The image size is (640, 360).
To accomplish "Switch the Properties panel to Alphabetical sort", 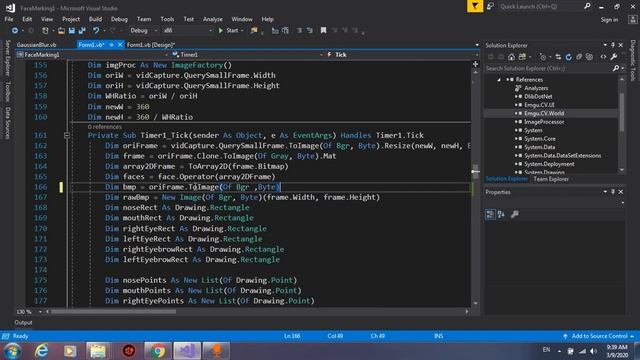I will click(x=501, y=214).
